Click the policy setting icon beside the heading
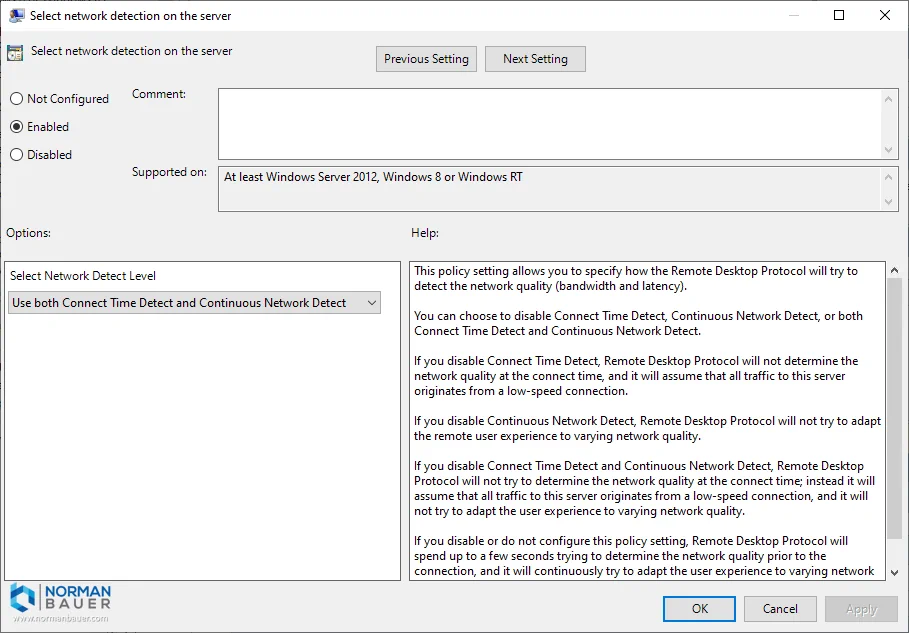 (x=15, y=52)
